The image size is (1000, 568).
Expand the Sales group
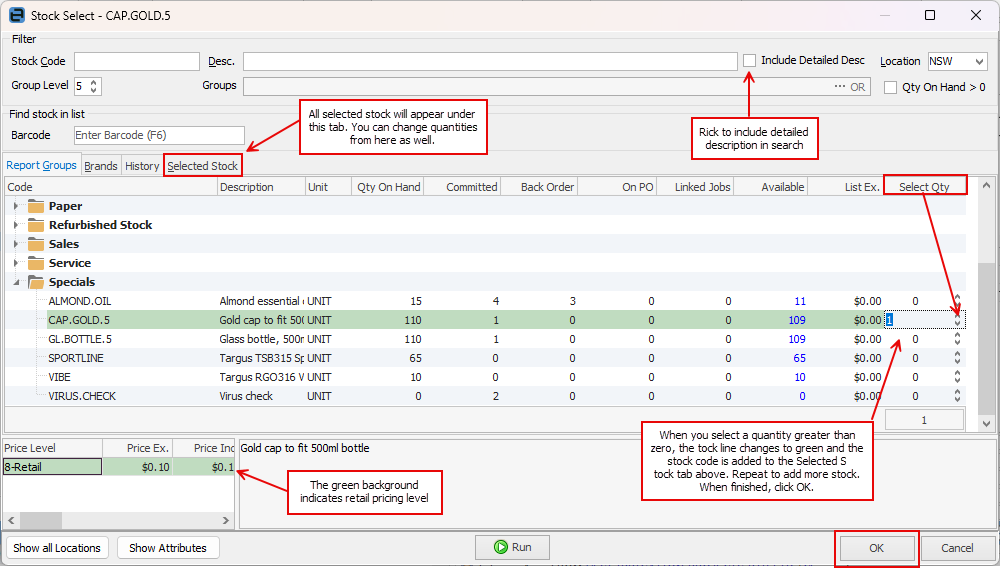point(16,244)
